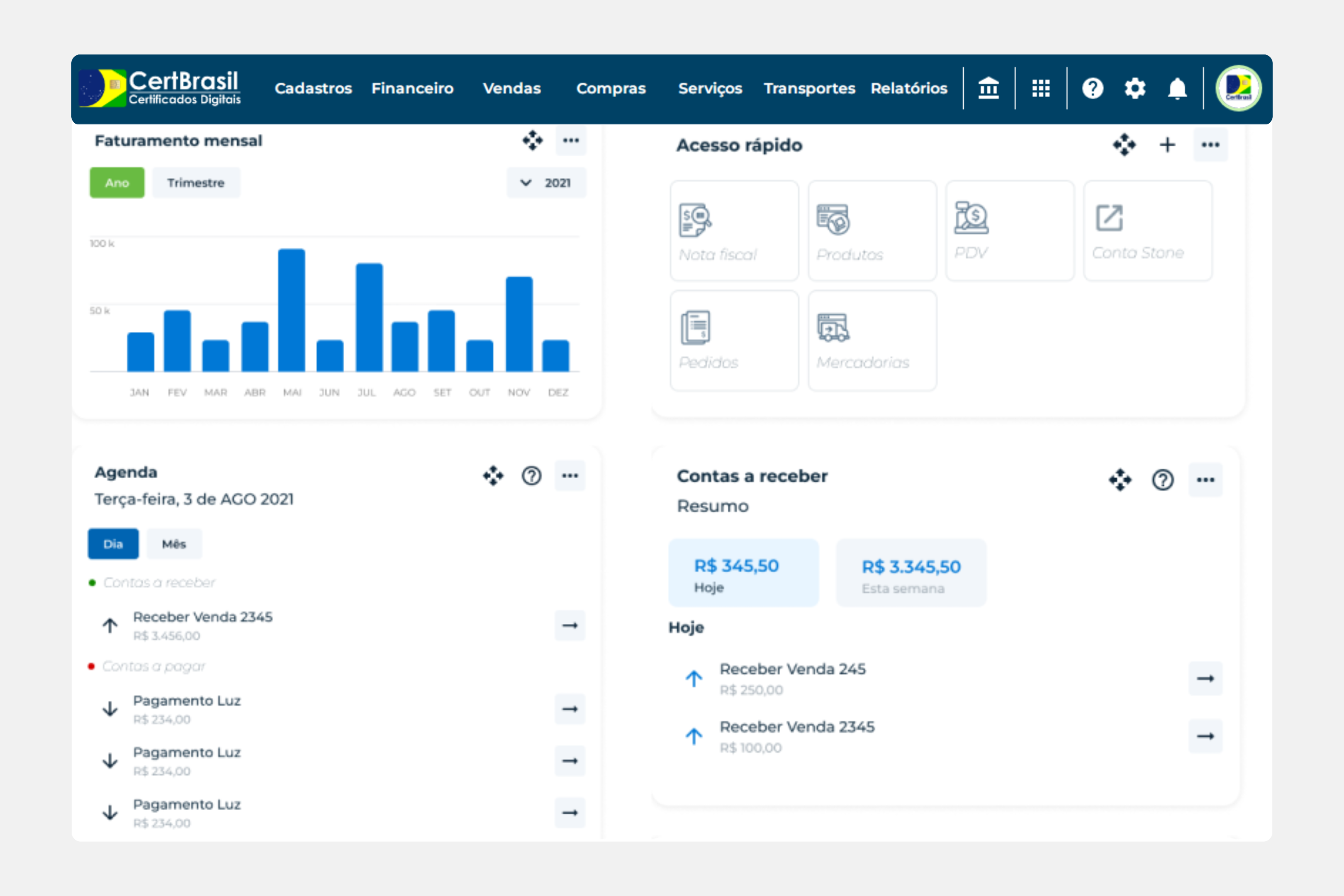1344x896 pixels.
Task: Click the 'Contas a pagar' section label
Action: click(x=154, y=666)
